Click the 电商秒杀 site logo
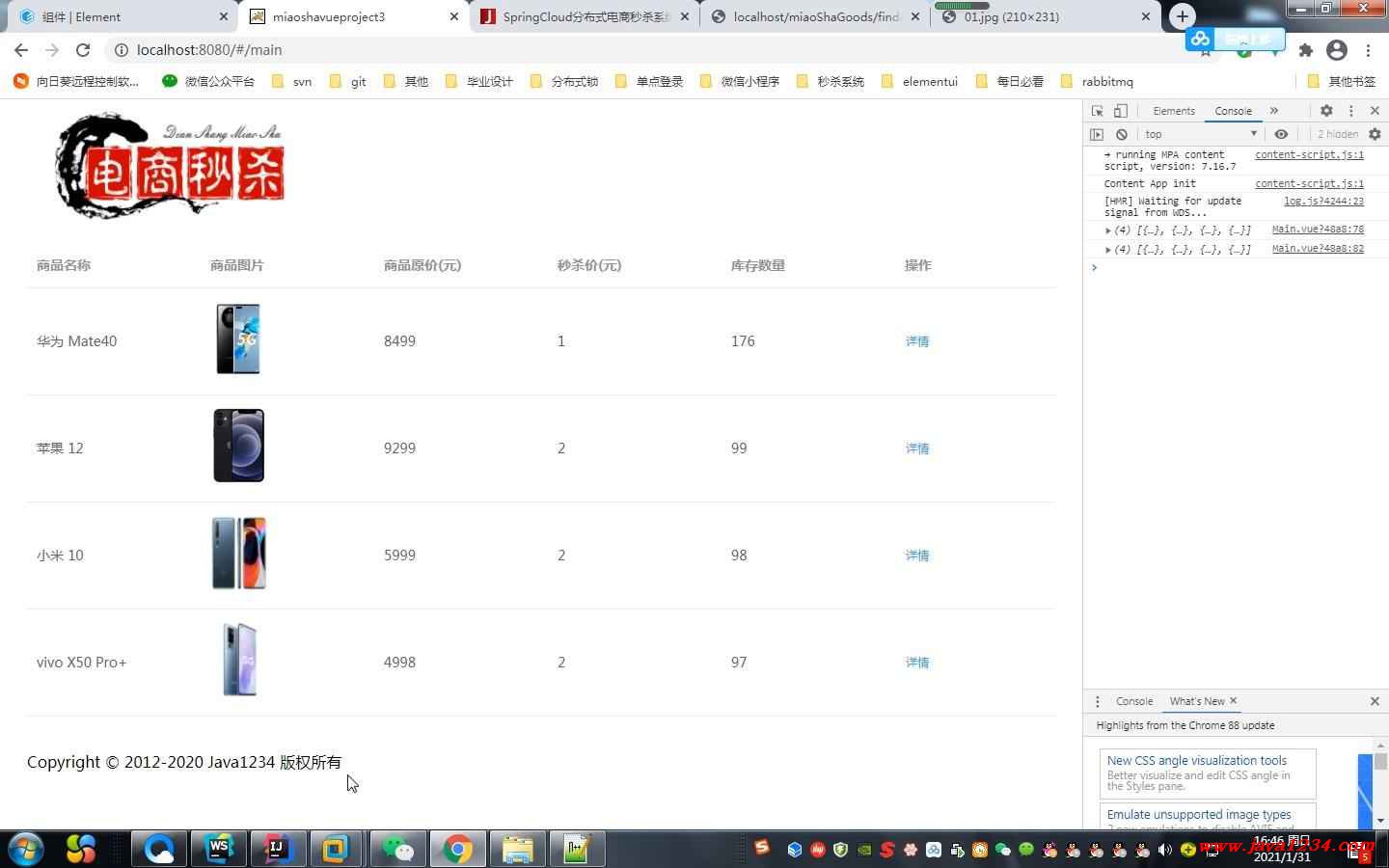This screenshot has width=1389, height=868. 171,166
